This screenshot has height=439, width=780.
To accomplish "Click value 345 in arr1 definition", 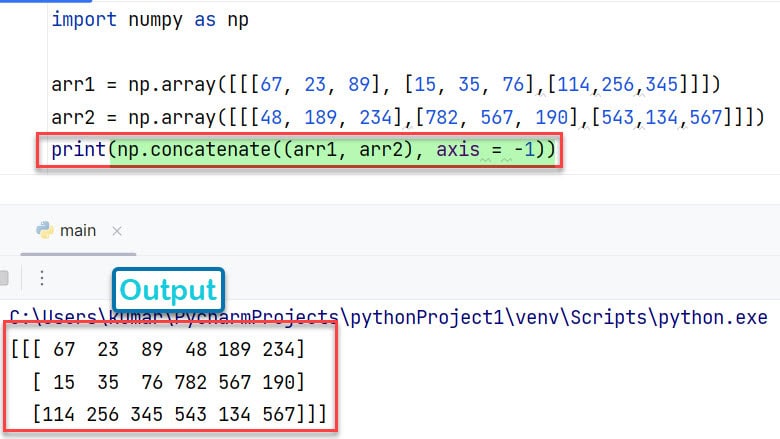I will [x=662, y=85].
